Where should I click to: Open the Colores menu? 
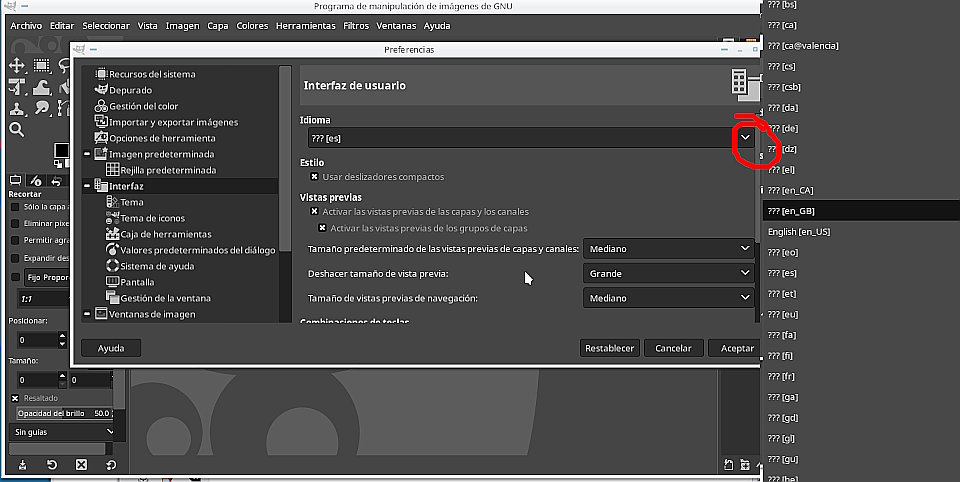[x=252, y=26]
